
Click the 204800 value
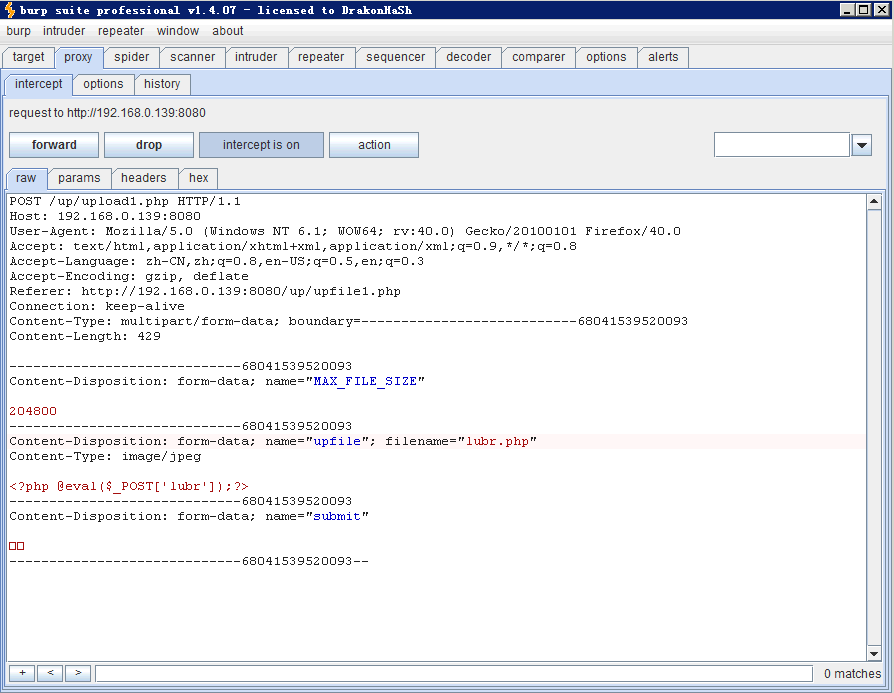click(33, 411)
